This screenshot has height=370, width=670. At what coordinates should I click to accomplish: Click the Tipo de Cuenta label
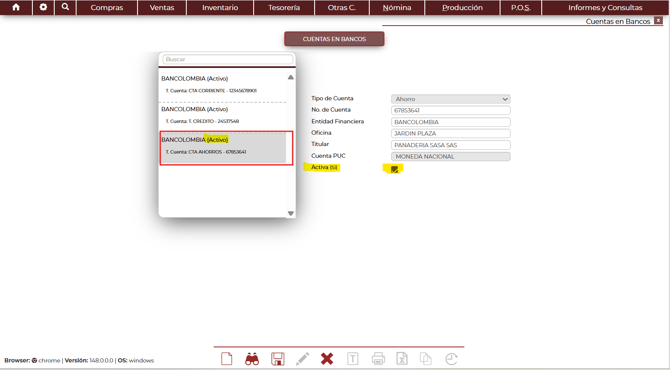[332, 98]
